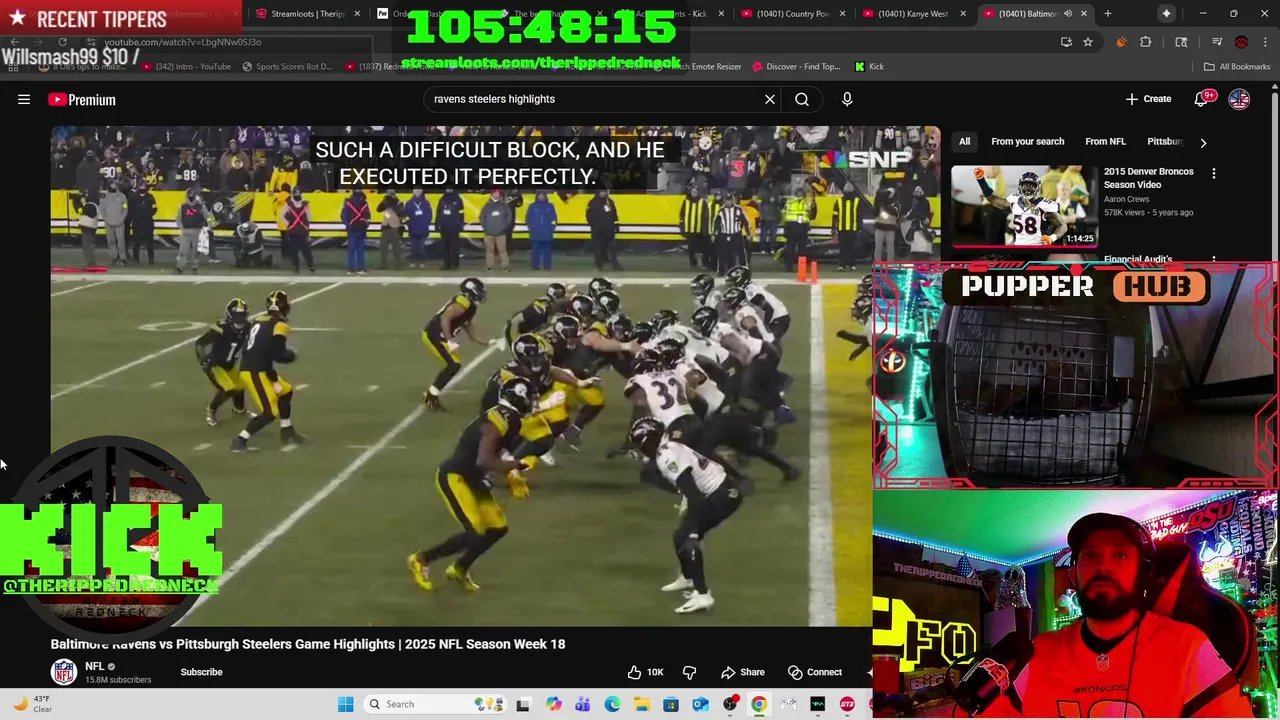Open YouTube notifications bell

1202,99
